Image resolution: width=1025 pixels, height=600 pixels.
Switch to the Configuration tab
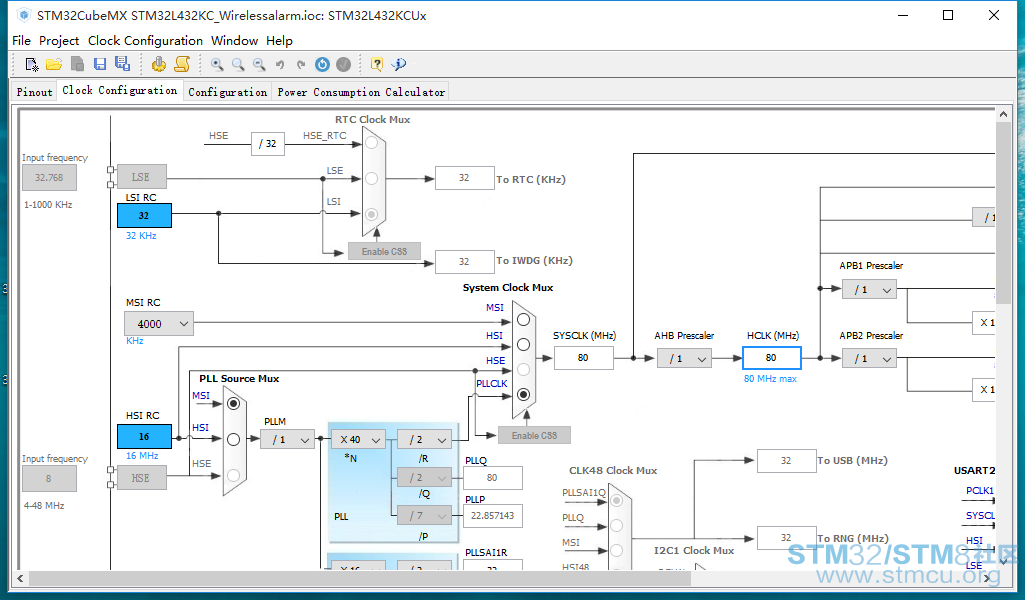click(227, 92)
